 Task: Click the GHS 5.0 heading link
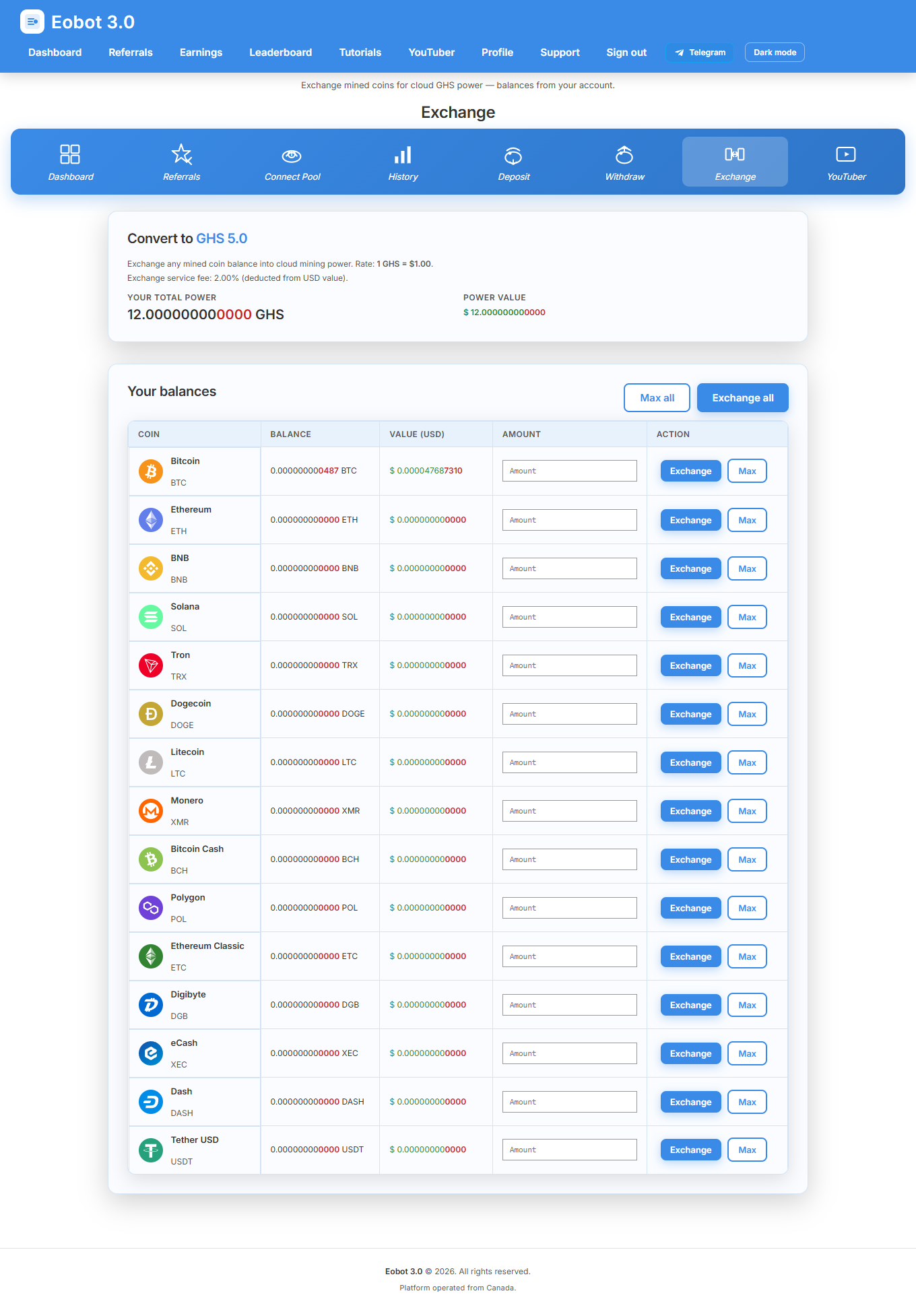pos(222,238)
